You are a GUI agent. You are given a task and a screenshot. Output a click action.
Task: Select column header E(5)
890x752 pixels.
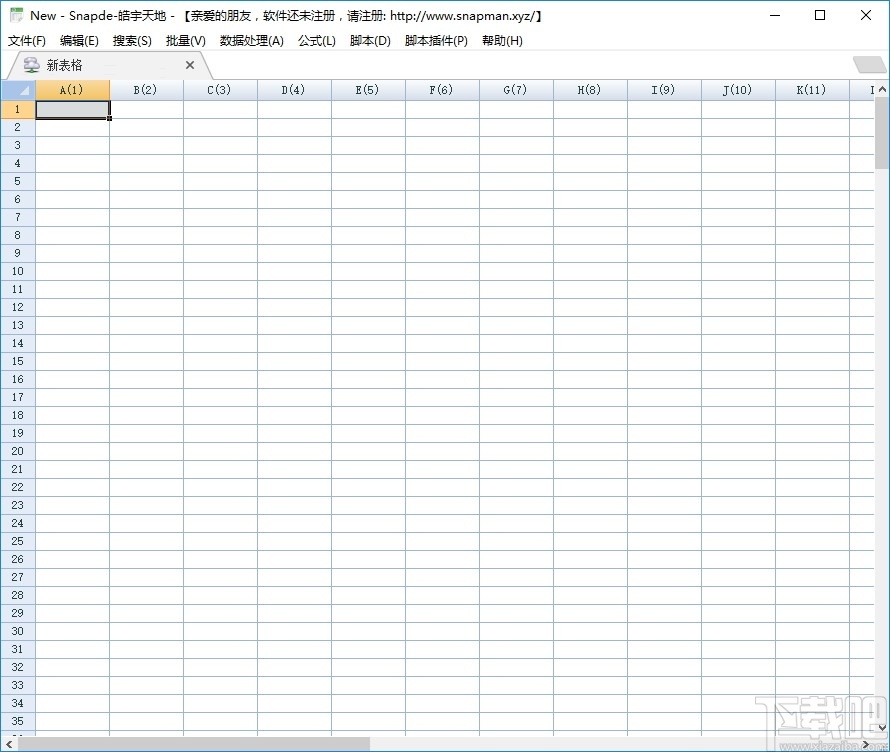pos(368,90)
